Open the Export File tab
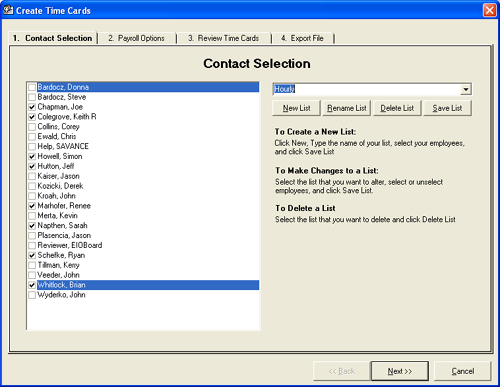This screenshot has width=500, height=387. click(x=302, y=38)
